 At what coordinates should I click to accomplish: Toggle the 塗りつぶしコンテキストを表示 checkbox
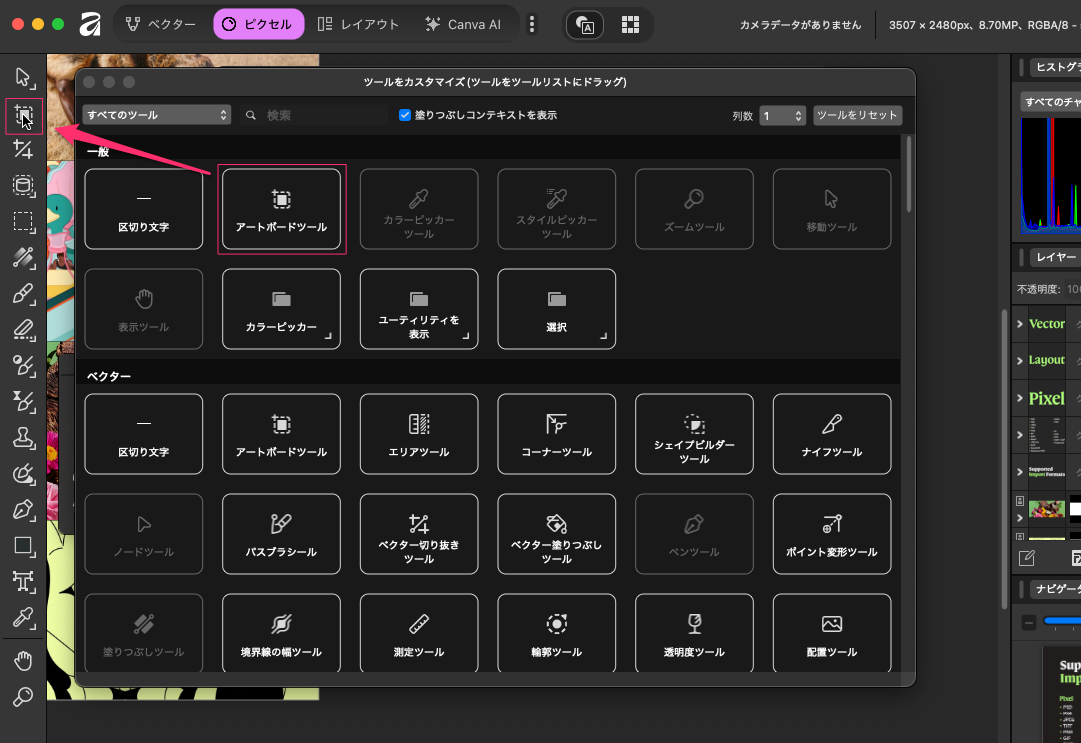click(x=405, y=115)
